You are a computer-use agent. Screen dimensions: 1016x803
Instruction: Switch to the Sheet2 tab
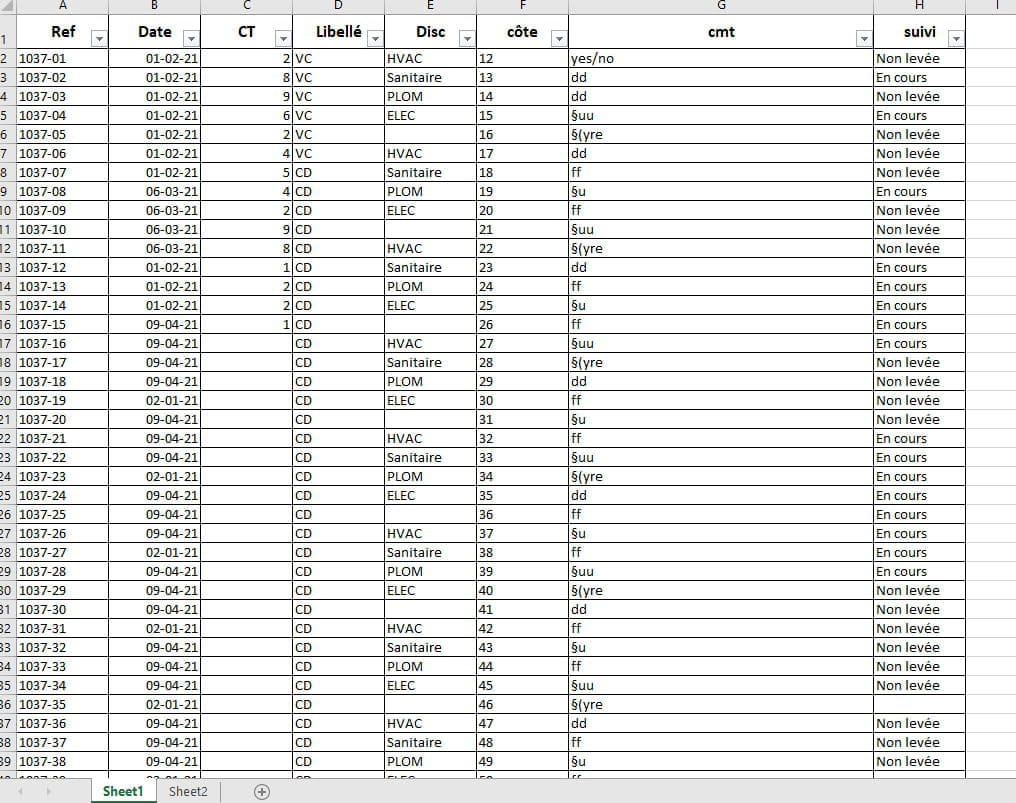click(188, 791)
